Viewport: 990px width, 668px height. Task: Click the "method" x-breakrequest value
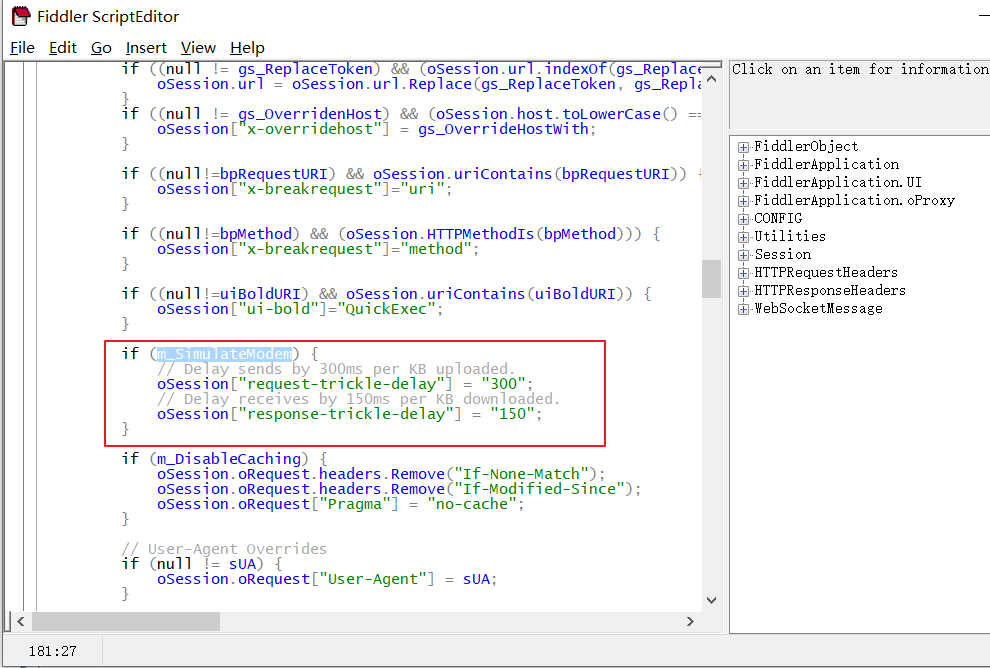click(436, 249)
